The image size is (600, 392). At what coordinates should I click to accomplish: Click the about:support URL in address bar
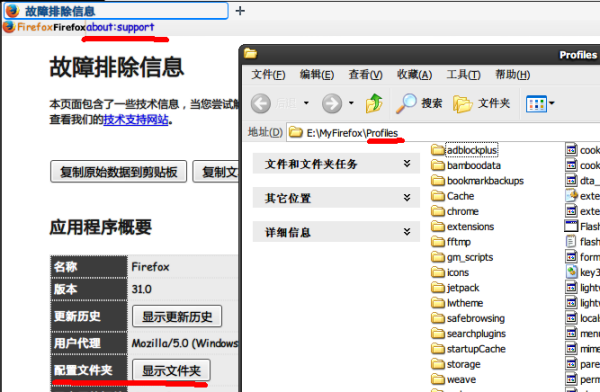[120, 27]
